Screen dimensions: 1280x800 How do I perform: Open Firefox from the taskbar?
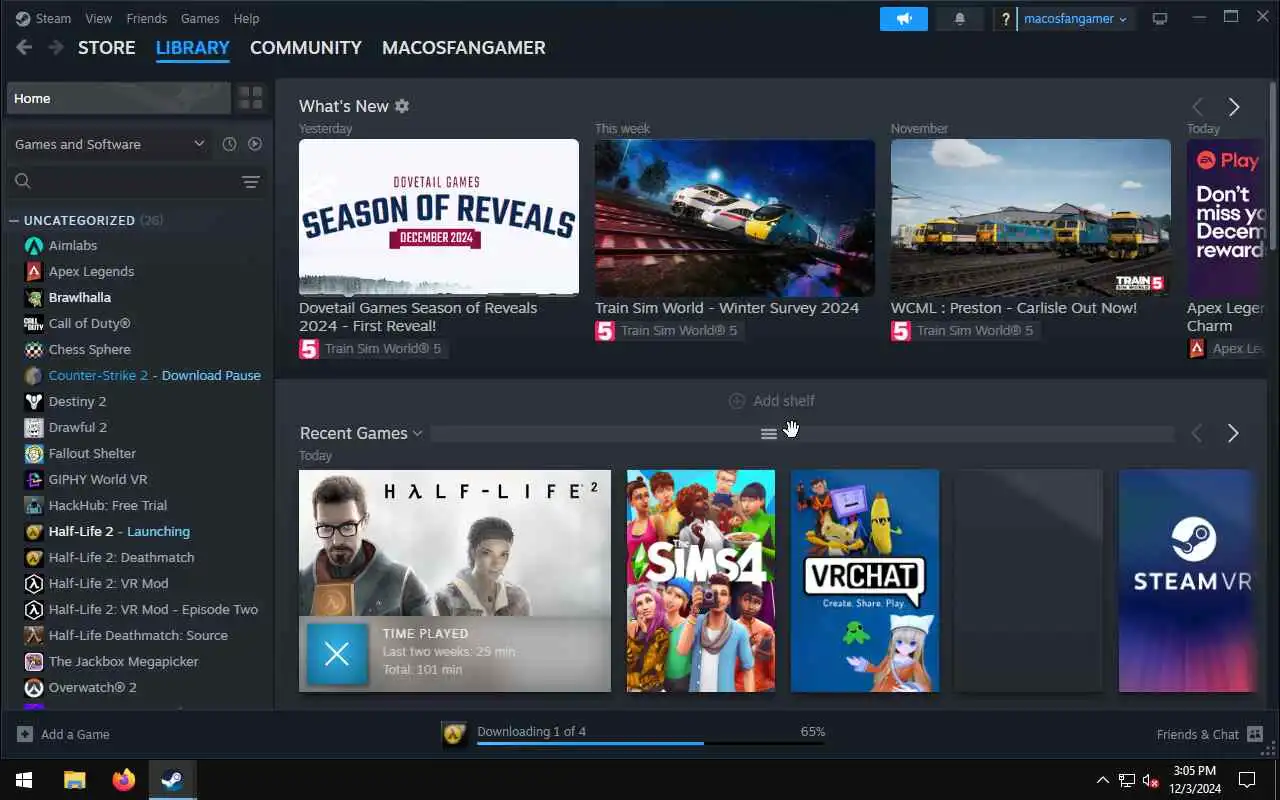(x=124, y=780)
